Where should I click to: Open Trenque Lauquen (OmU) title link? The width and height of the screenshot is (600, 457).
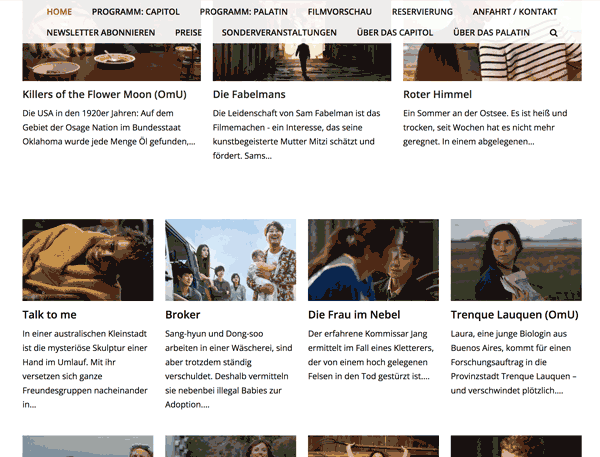pos(515,315)
